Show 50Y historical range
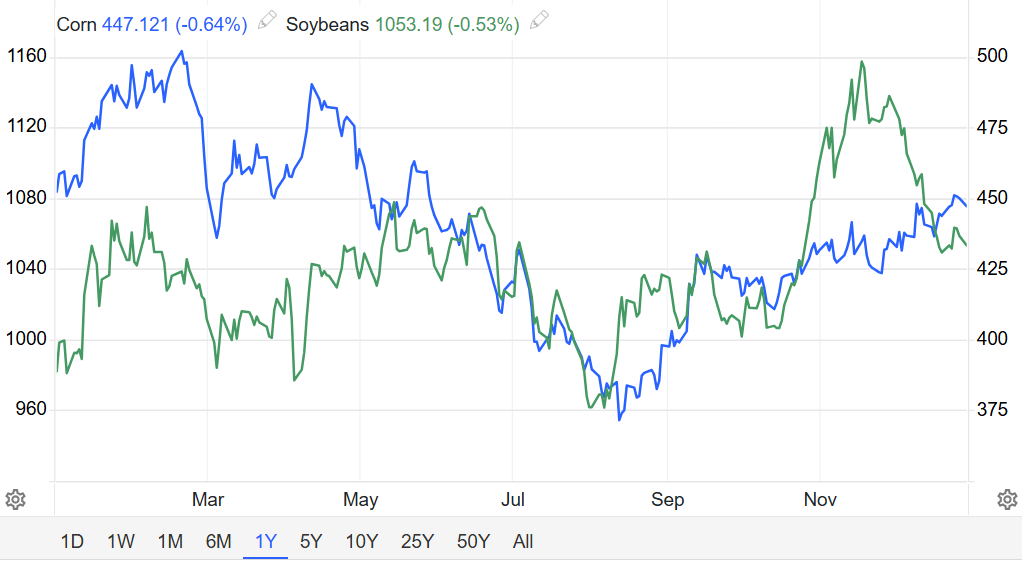This screenshot has height=566, width=1022. 473,542
